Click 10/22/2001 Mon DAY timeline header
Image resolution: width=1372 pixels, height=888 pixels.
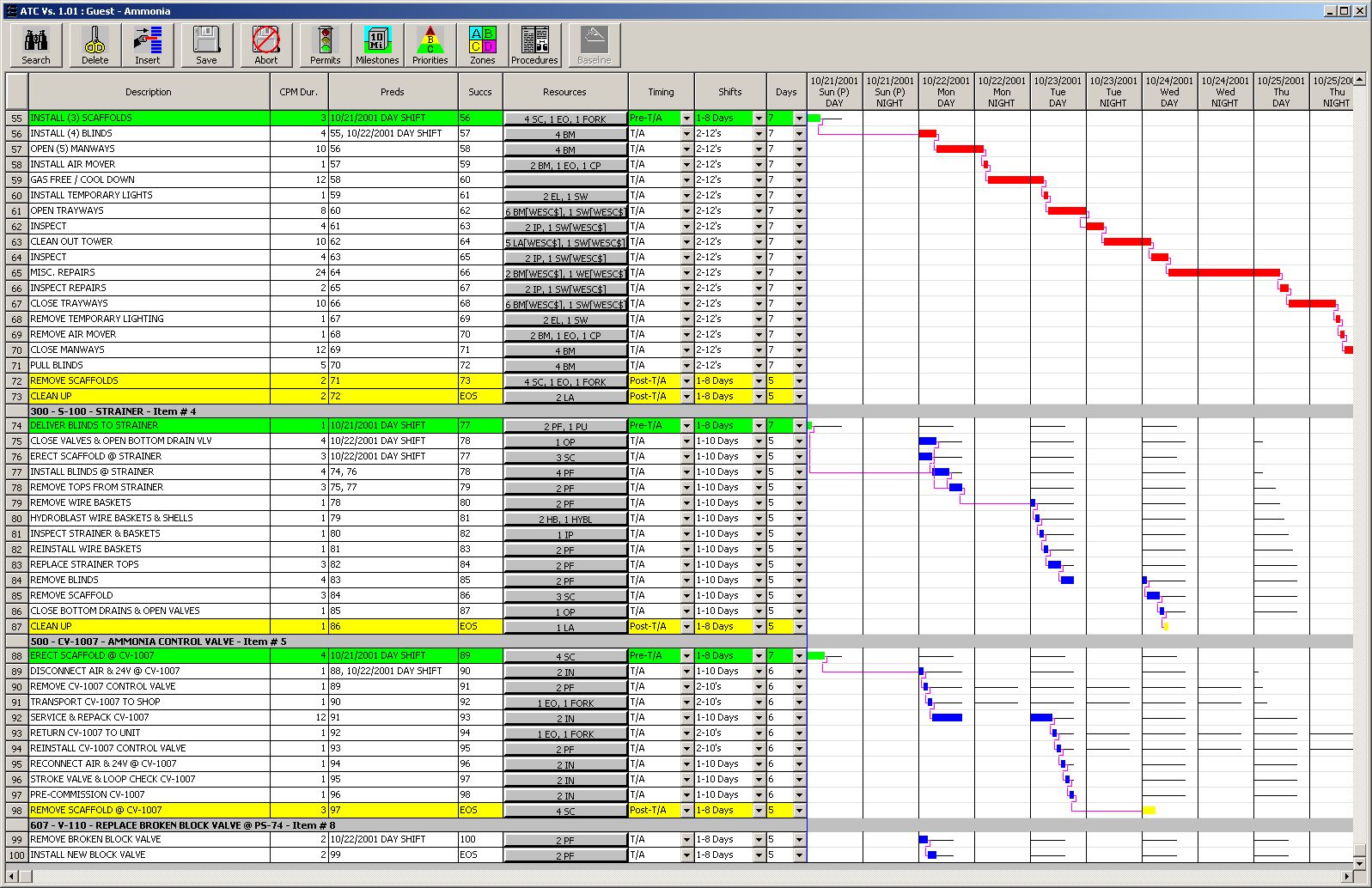coord(946,92)
